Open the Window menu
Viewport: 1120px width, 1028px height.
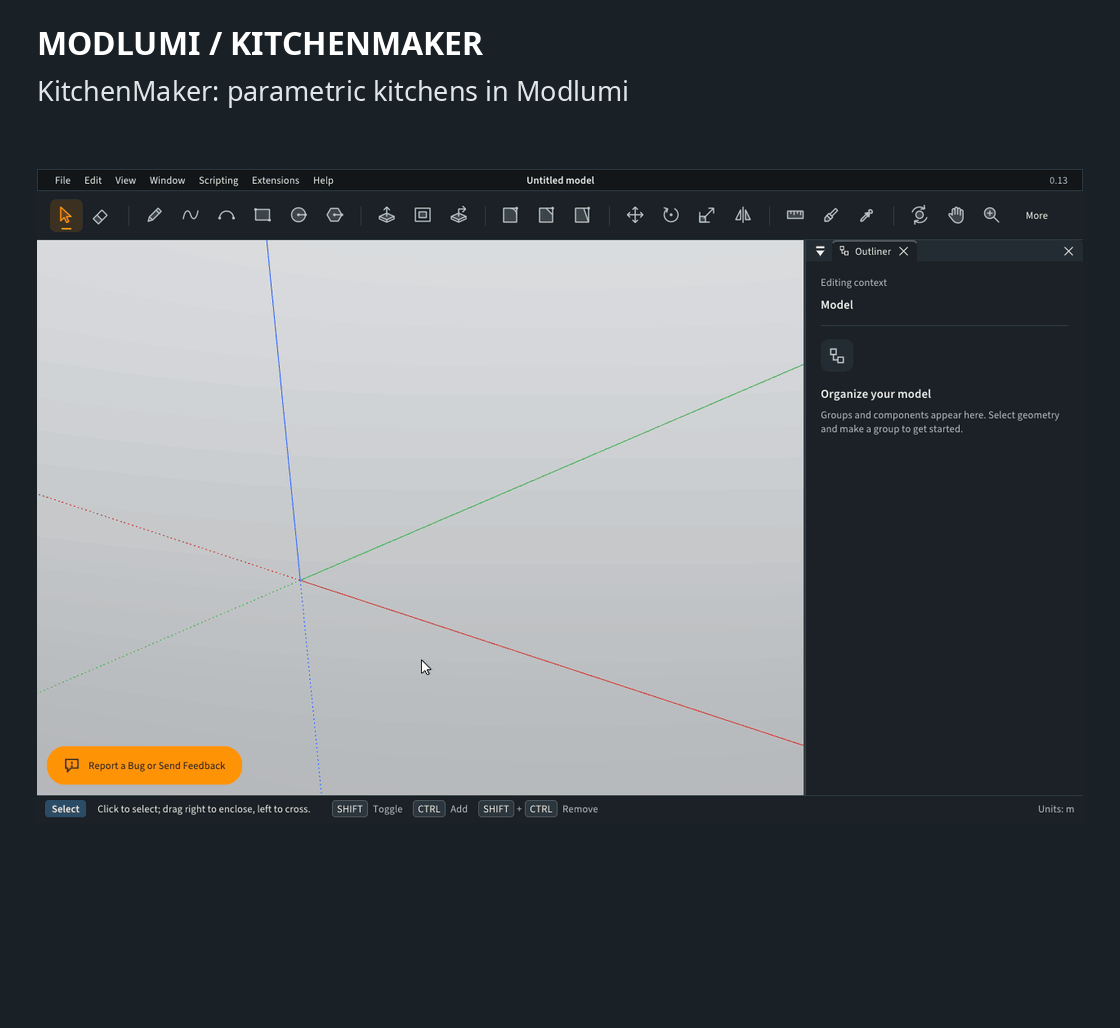coord(167,181)
